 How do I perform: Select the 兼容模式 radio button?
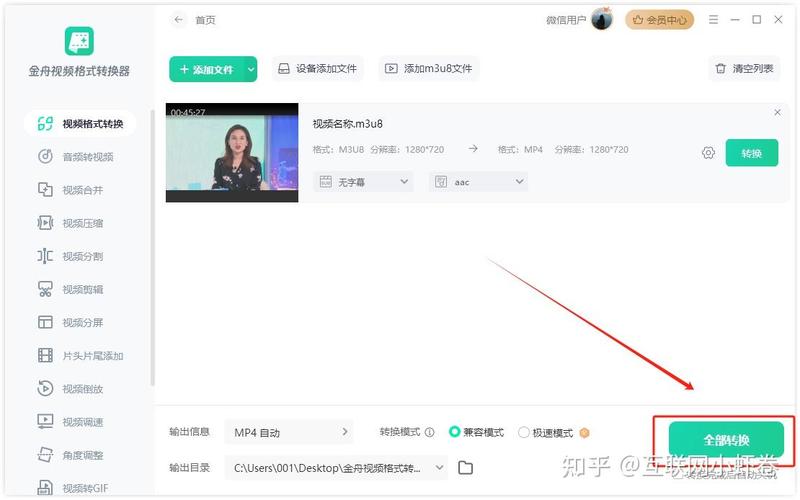(455, 433)
